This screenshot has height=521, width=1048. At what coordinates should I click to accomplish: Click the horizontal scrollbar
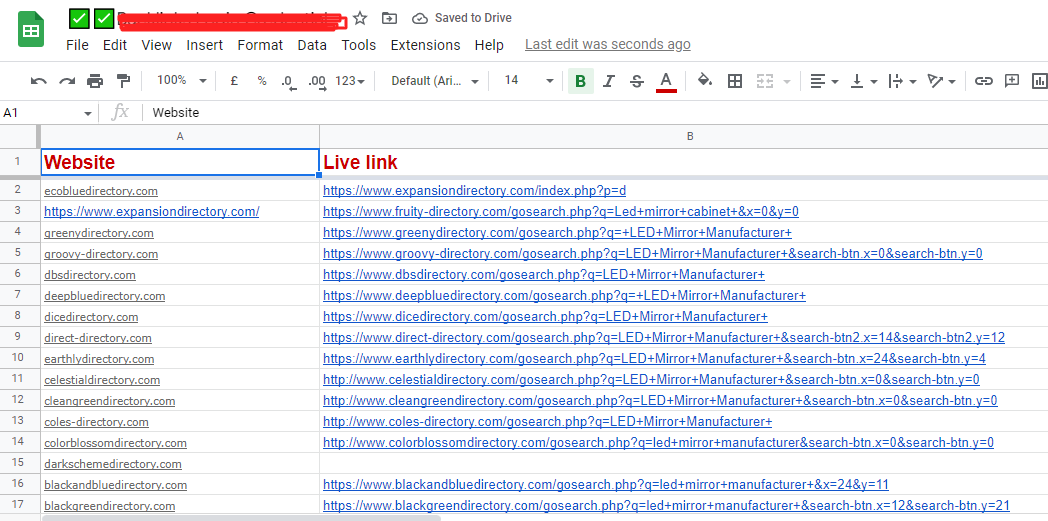tap(241, 518)
